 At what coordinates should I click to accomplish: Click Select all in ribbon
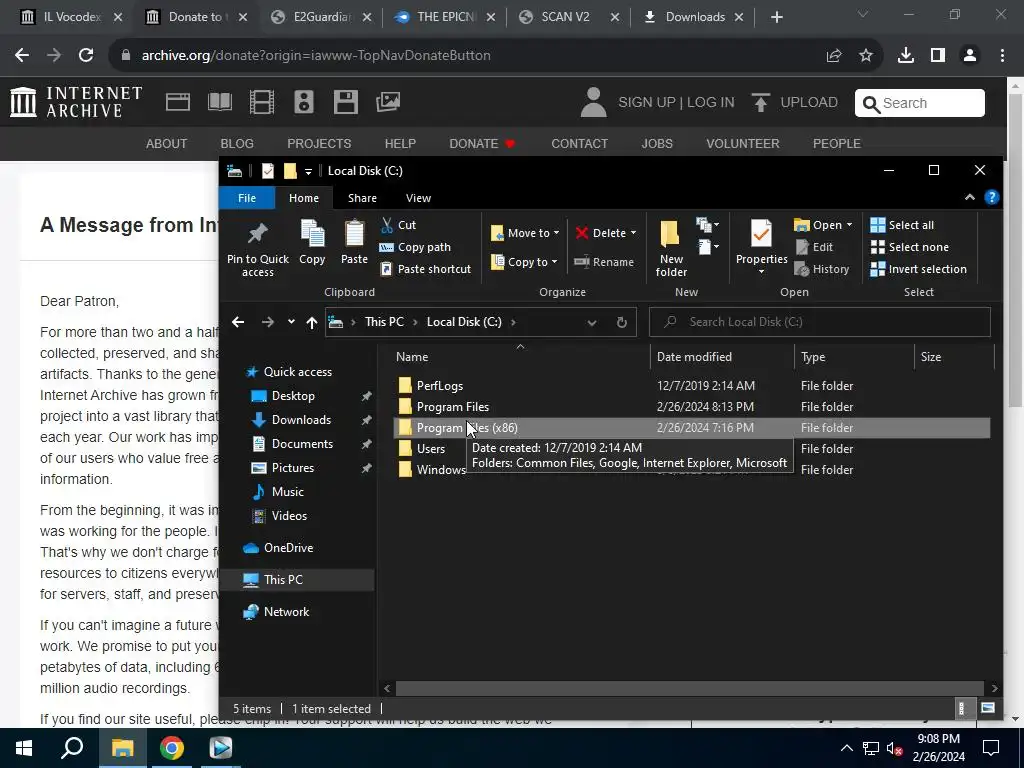coord(902,225)
